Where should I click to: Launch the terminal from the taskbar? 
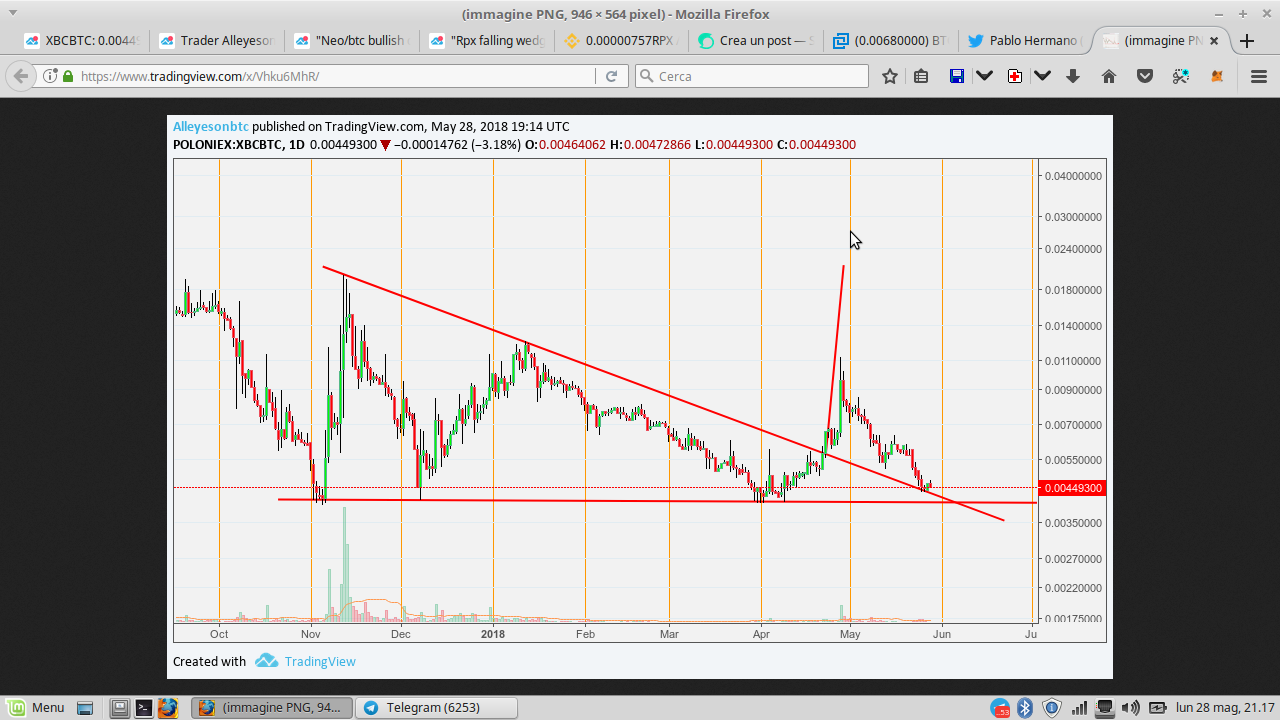[x=144, y=708]
